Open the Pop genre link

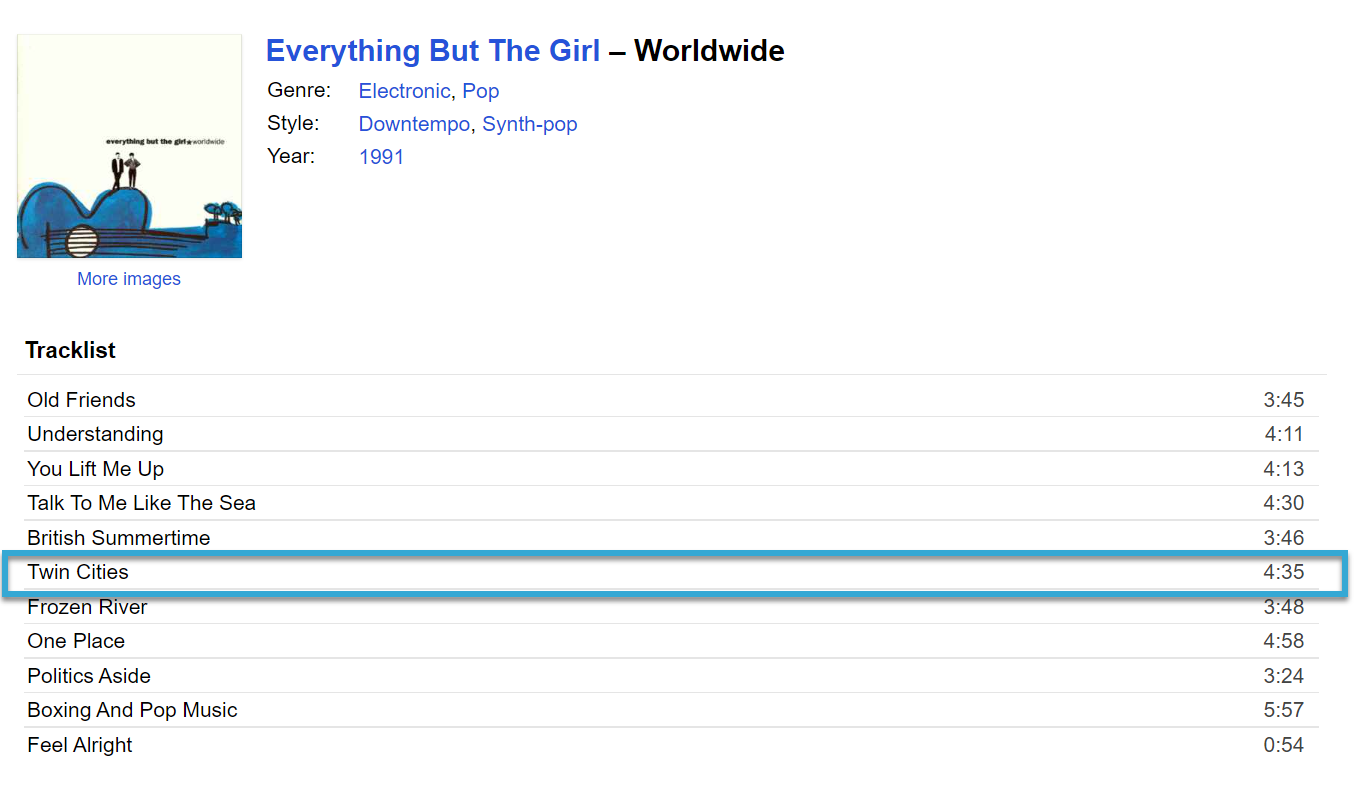480,91
